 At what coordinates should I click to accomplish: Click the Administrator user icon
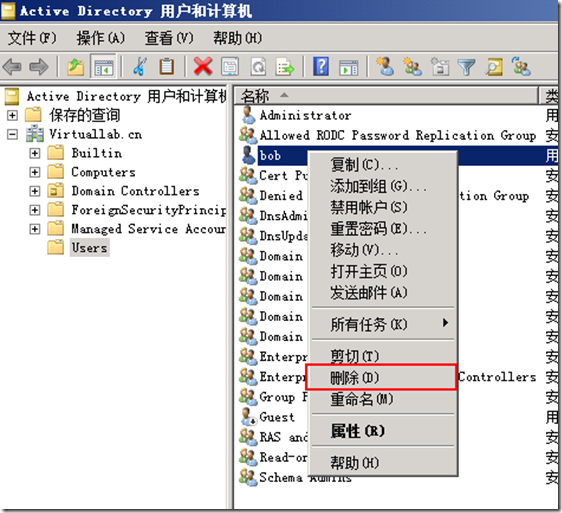(248, 115)
